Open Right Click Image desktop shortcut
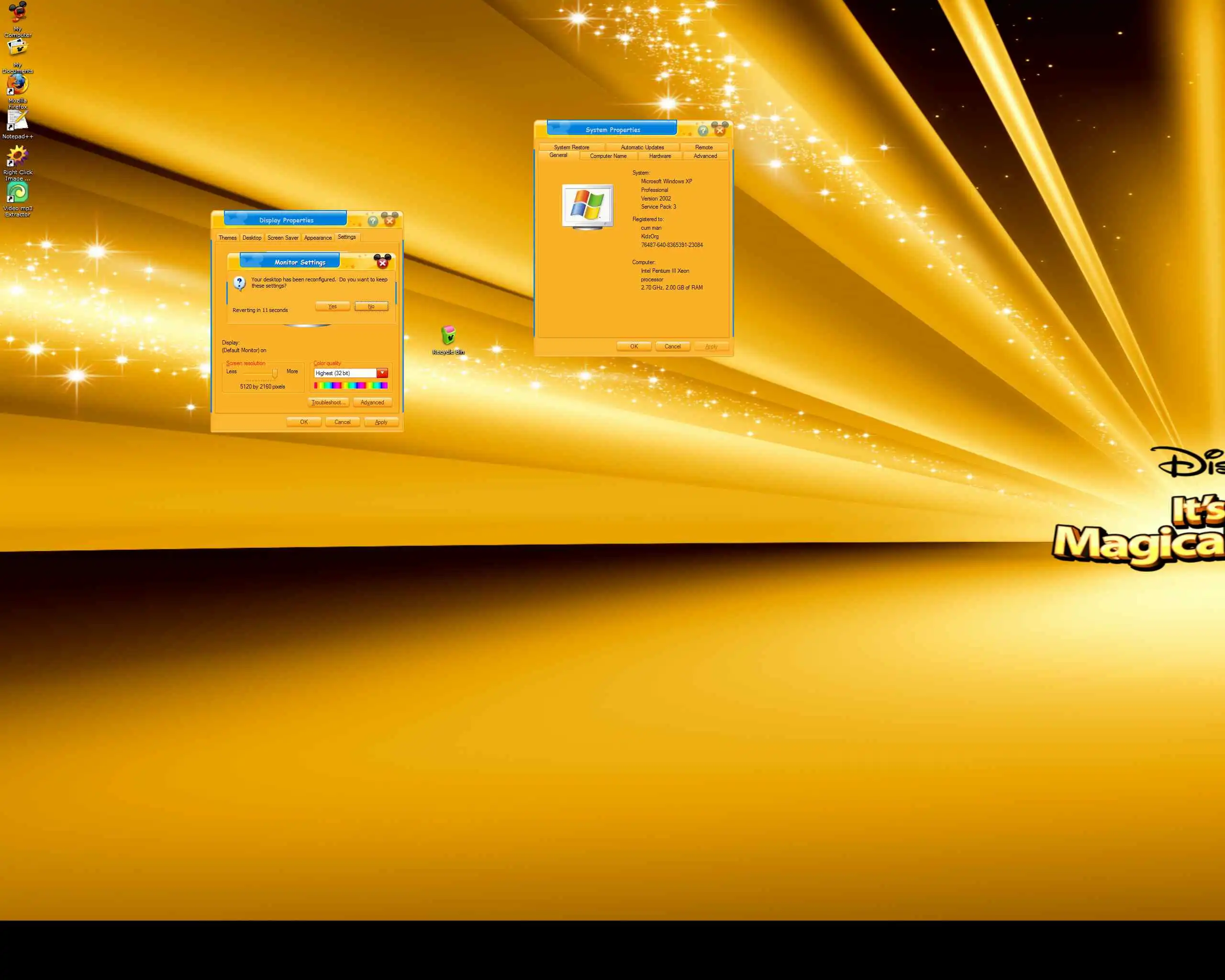This screenshot has width=1225, height=980. pos(18,156)
